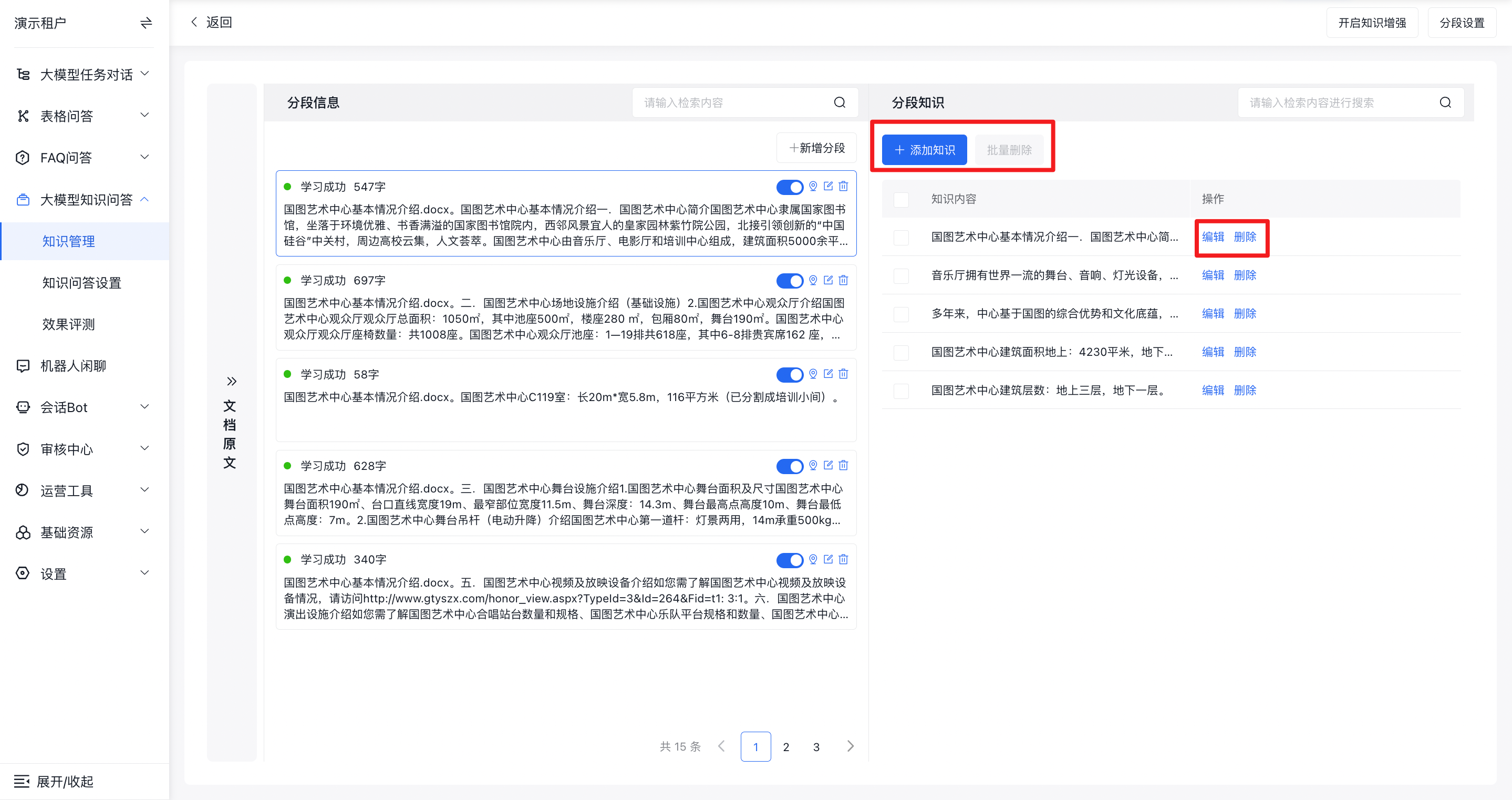Toggle off the 628字 segment switch

pos(790,466)
